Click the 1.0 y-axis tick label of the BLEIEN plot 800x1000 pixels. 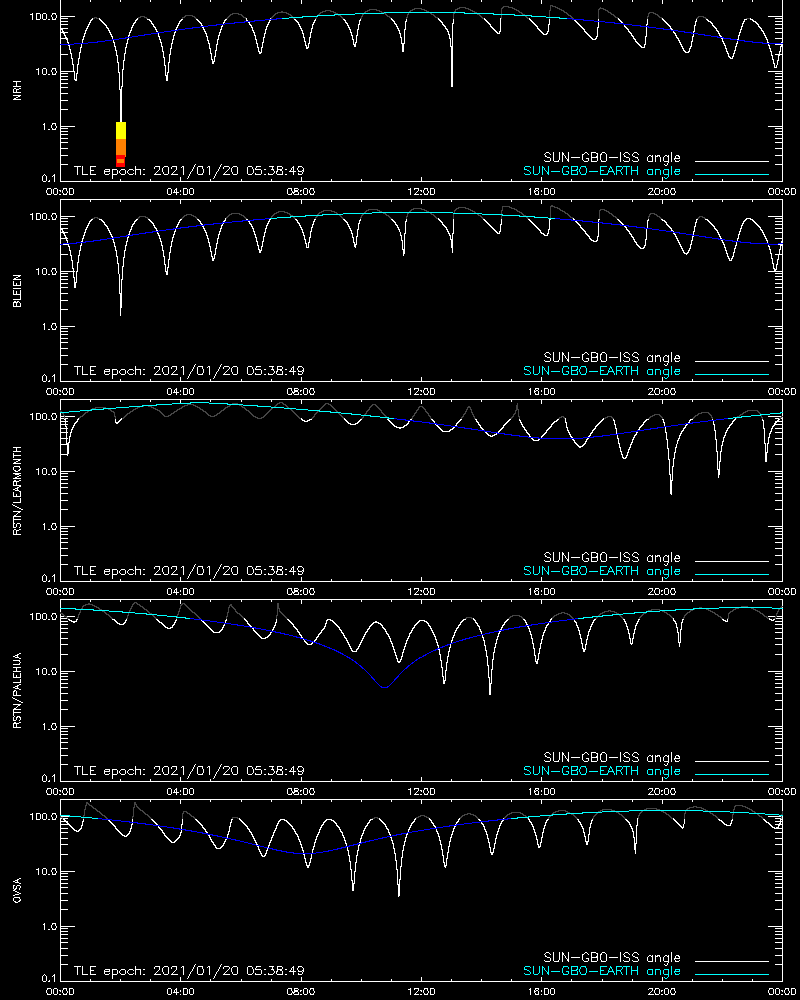(x=48, y=327)
